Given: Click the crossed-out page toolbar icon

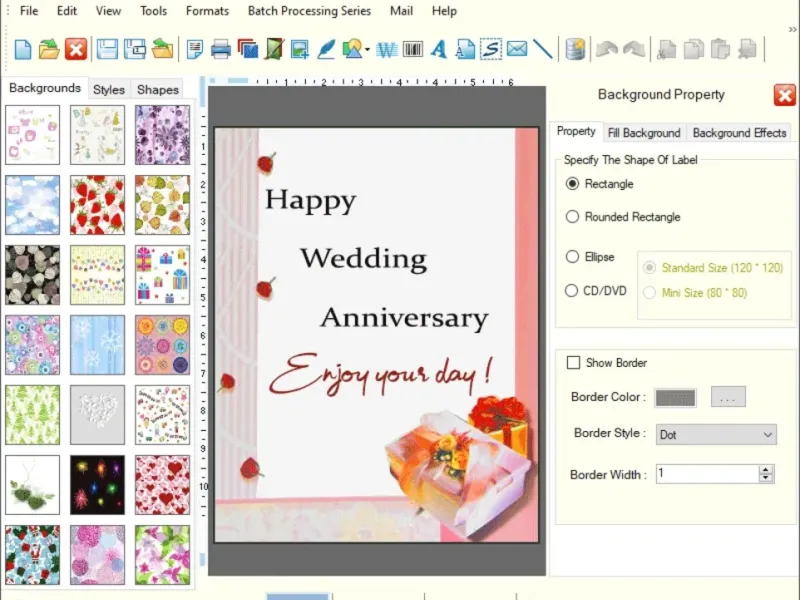Looking at the screenshot, I should 274,49.
